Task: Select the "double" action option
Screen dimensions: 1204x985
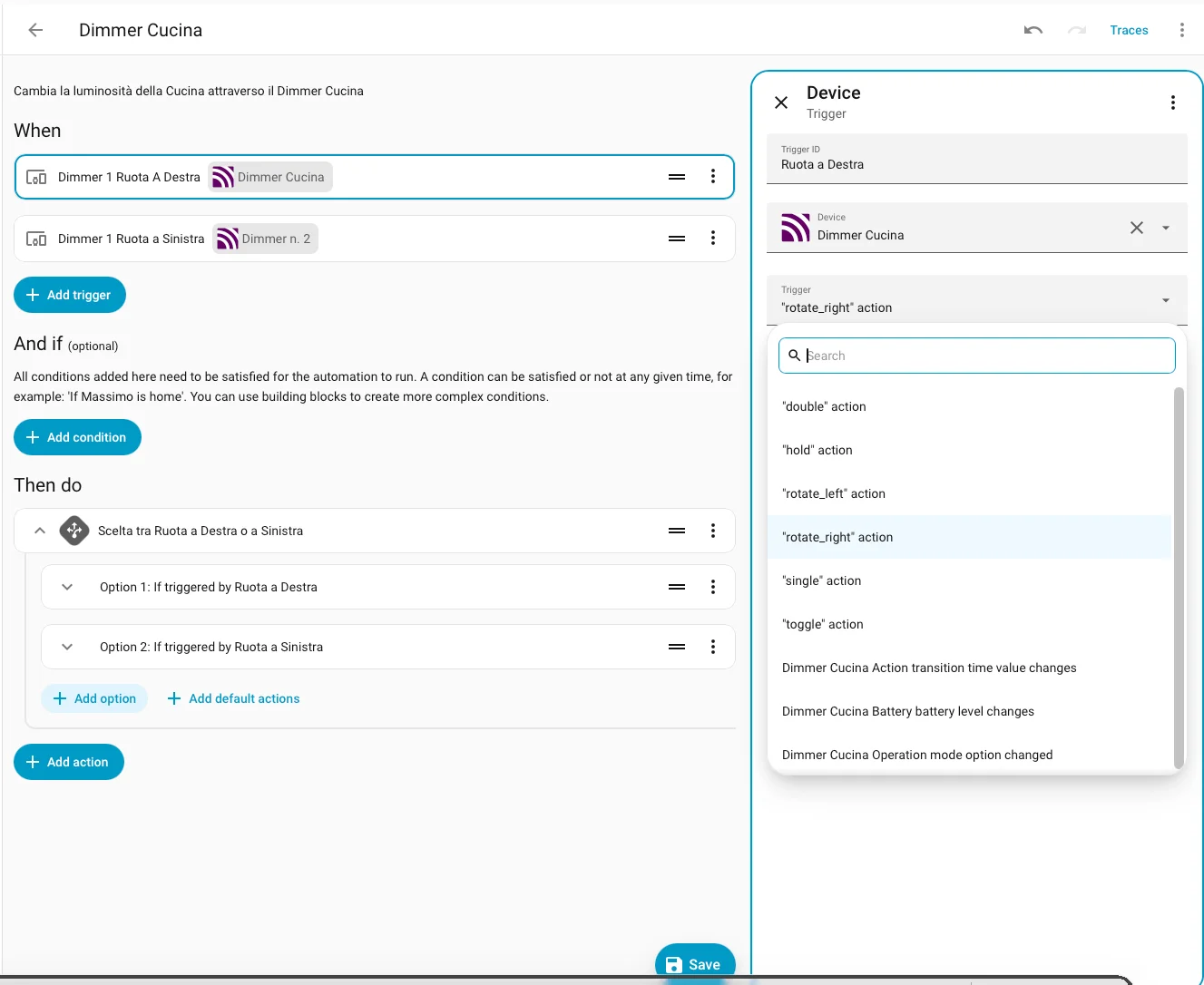Action: coord(970,406)
